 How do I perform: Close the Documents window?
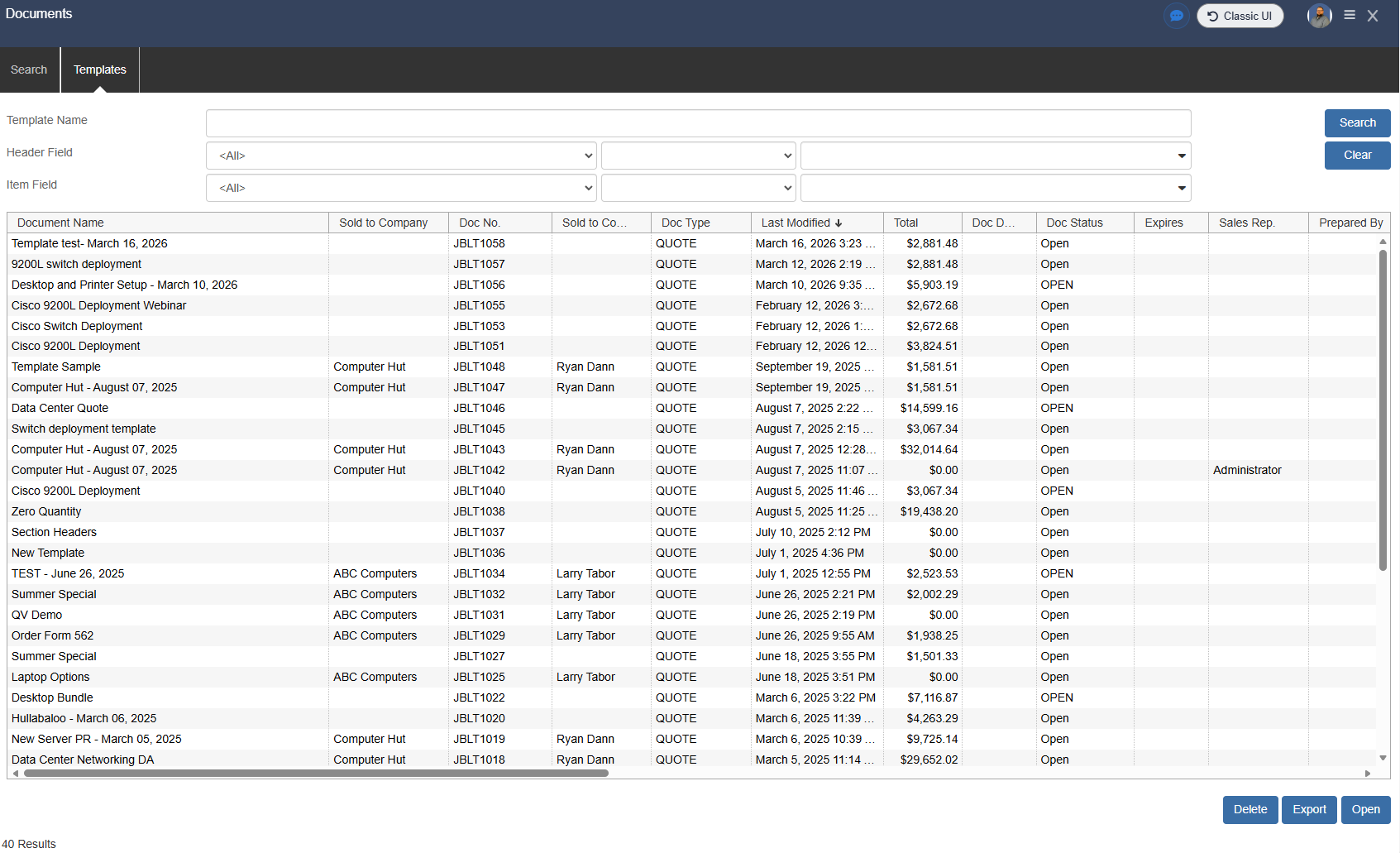point(1373,16)
